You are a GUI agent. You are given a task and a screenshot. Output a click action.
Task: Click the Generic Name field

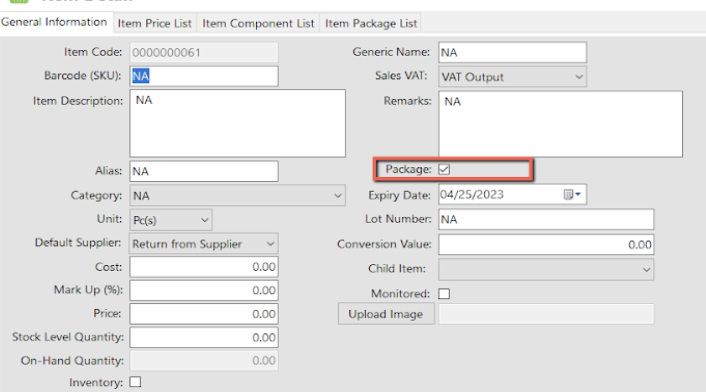(512, 53)
